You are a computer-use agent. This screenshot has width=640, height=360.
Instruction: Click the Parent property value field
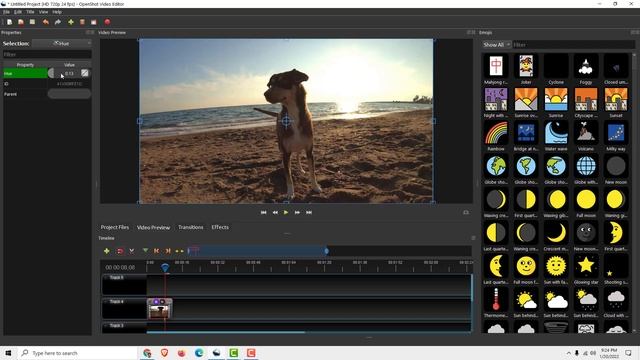69,94
